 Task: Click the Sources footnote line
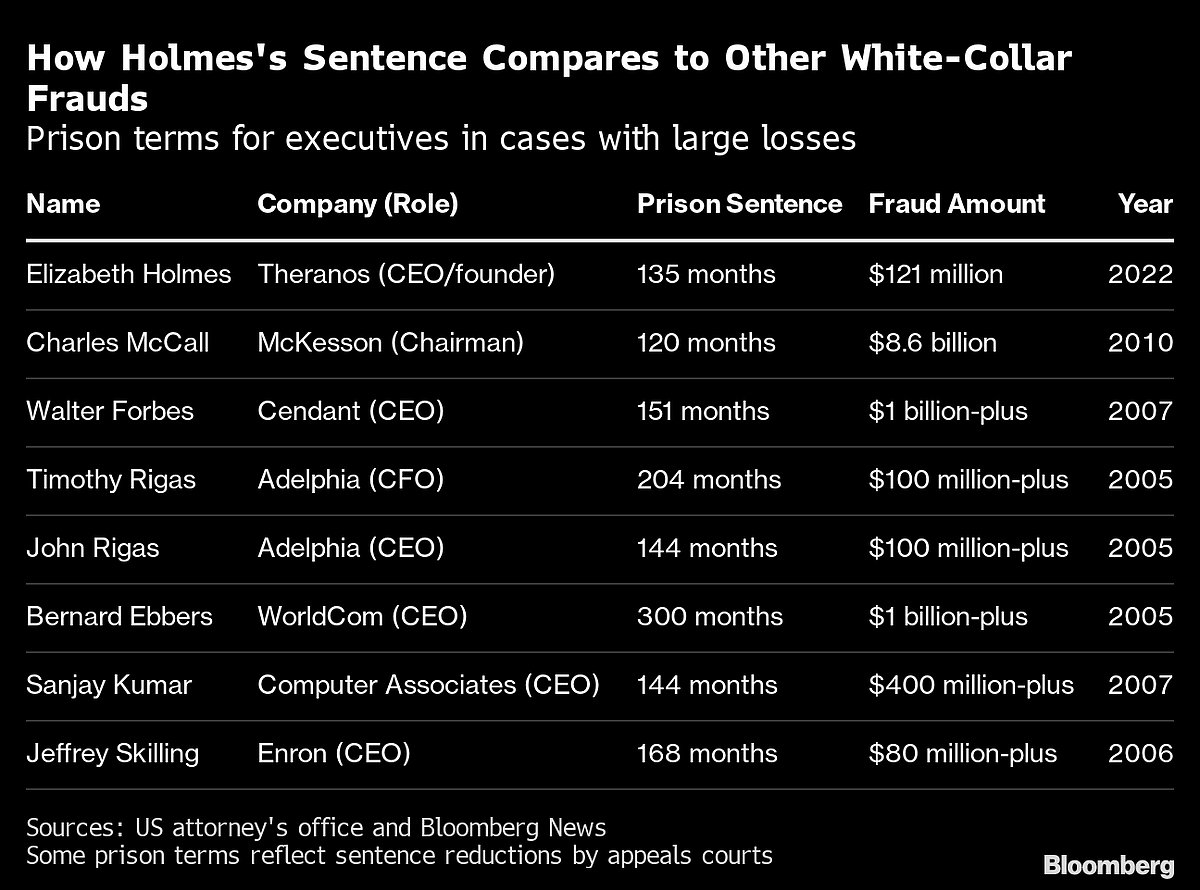(x=316, y=828)
